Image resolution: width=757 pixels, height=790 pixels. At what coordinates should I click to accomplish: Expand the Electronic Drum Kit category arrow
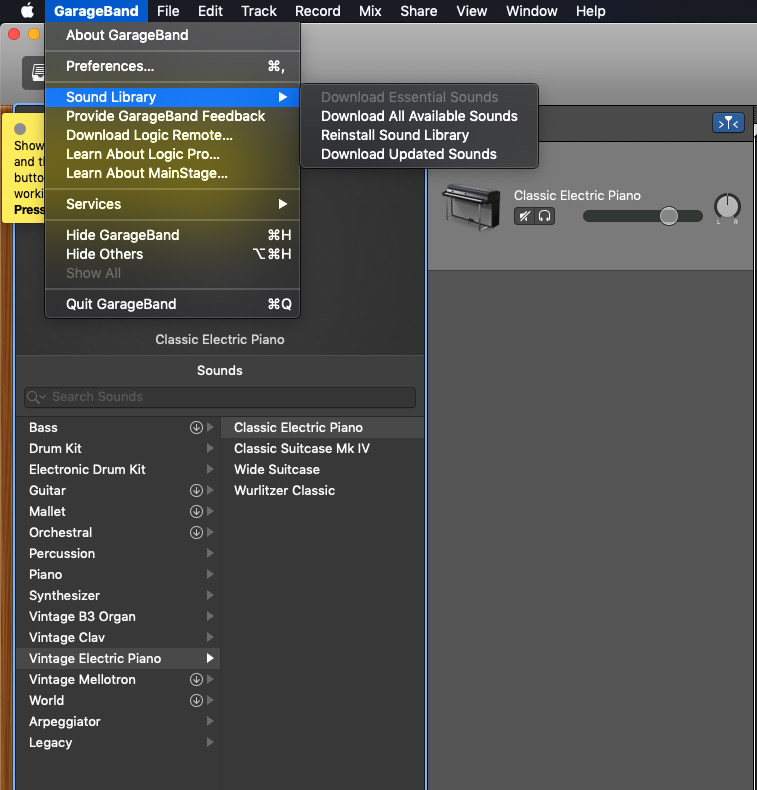pyautogui.click(x=211, y=470)
